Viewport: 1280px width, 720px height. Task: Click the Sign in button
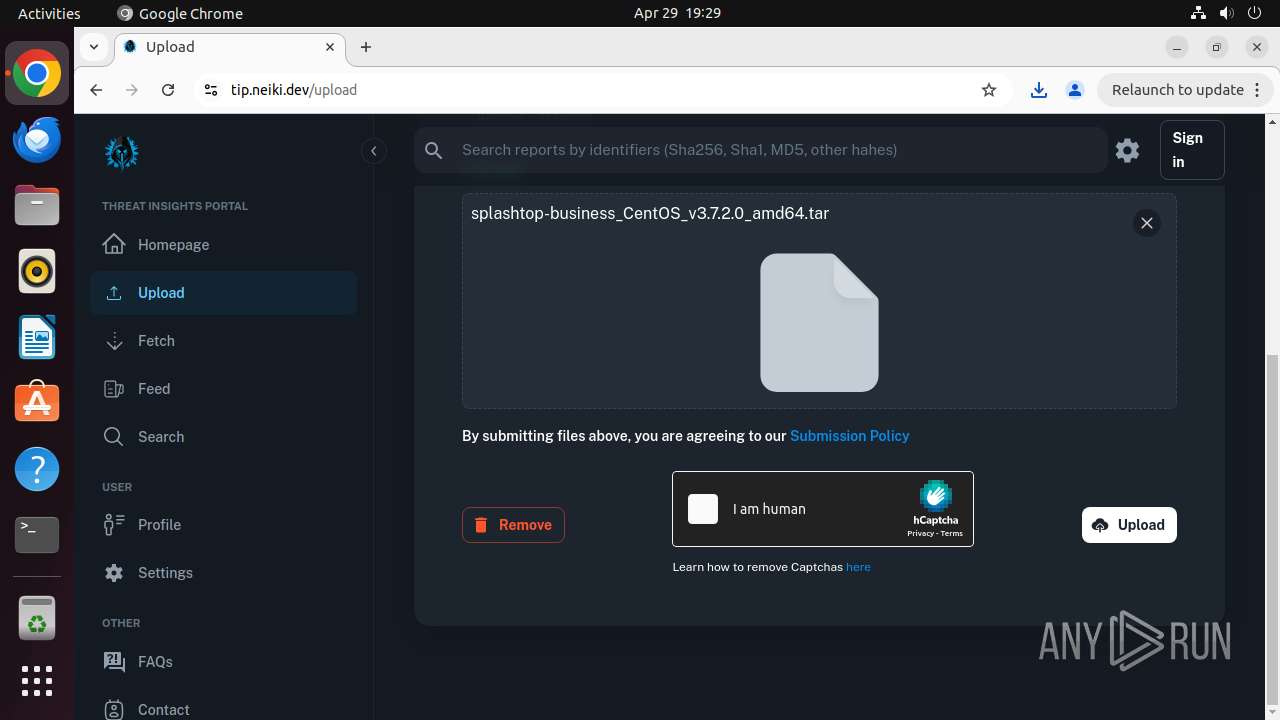point(1192,150)
